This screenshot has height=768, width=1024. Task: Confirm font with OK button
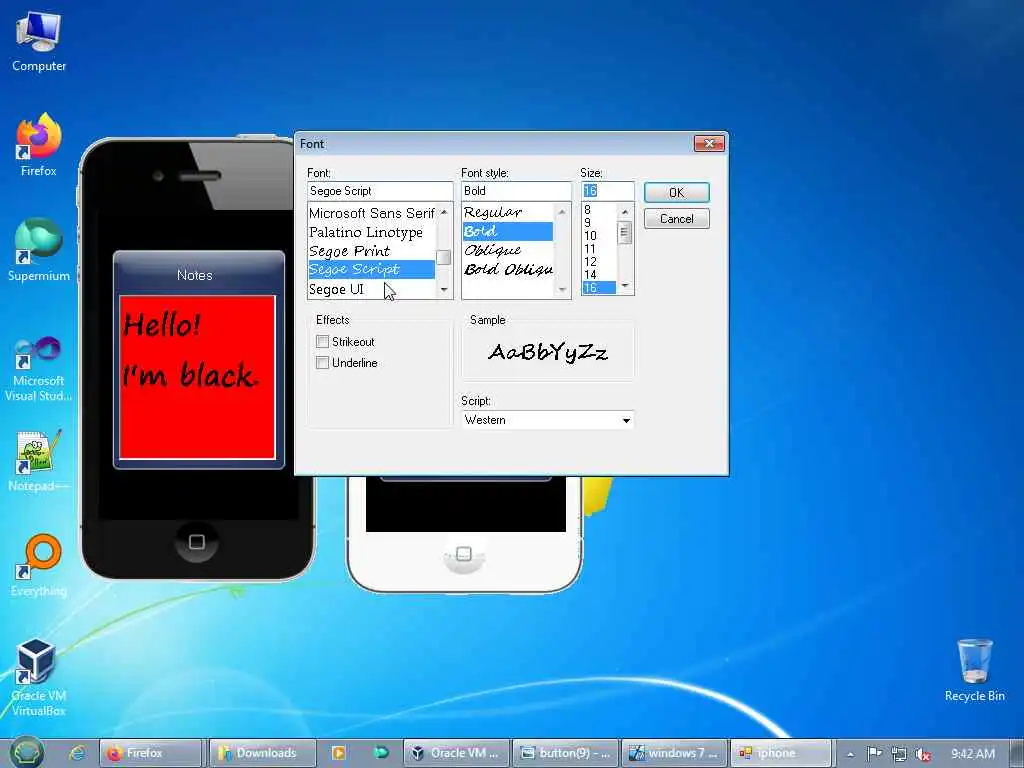point(677,193)
